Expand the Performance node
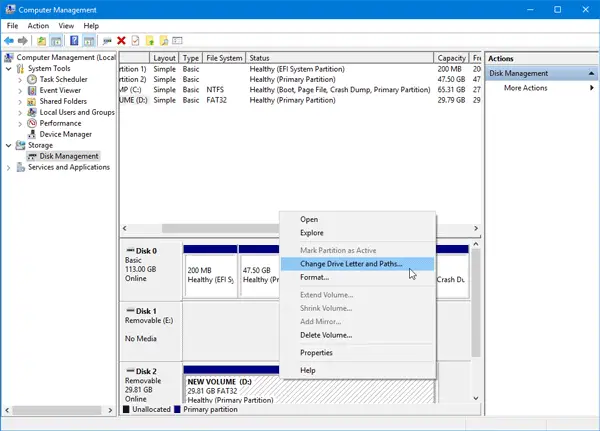 click(x=20, y=124)
